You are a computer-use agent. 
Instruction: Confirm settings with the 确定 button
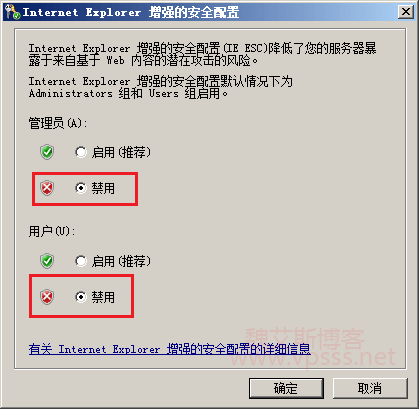click(x=286, y=388)
